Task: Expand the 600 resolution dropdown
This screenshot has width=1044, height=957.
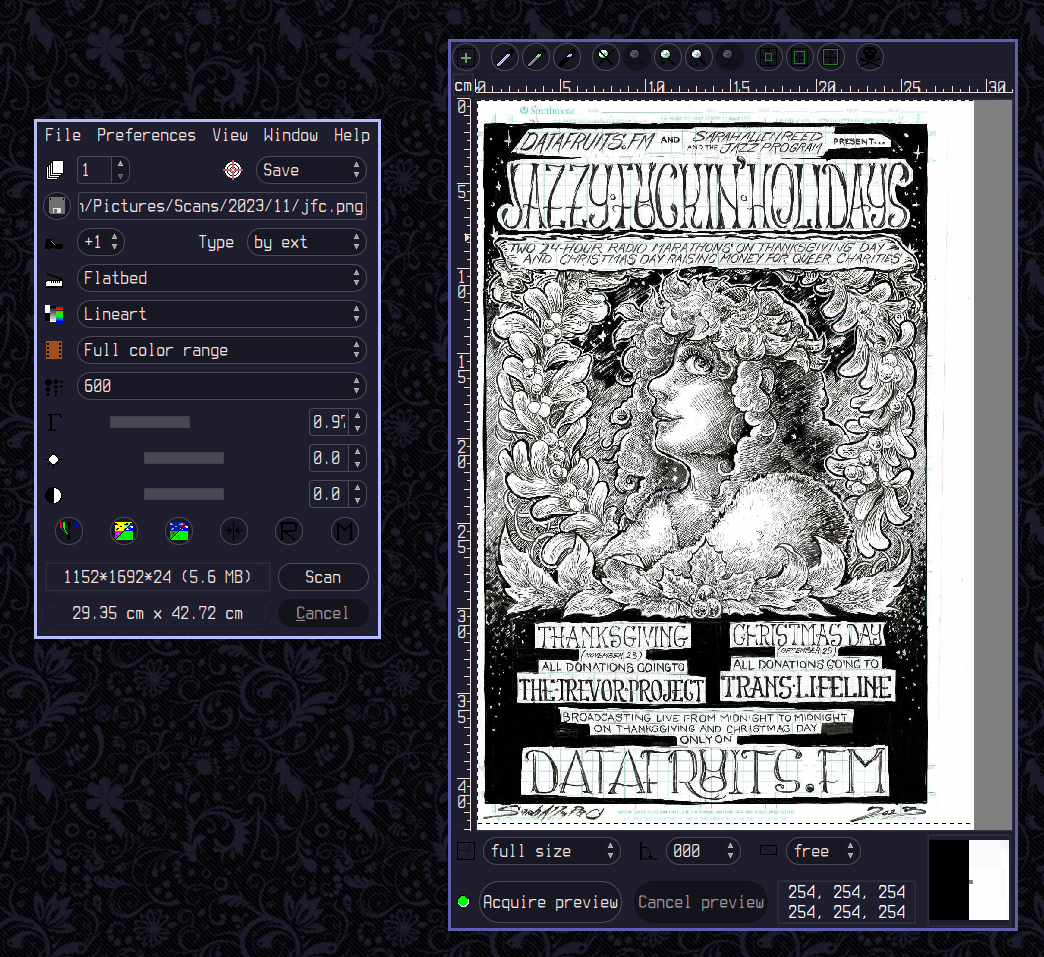Action: 222,386
